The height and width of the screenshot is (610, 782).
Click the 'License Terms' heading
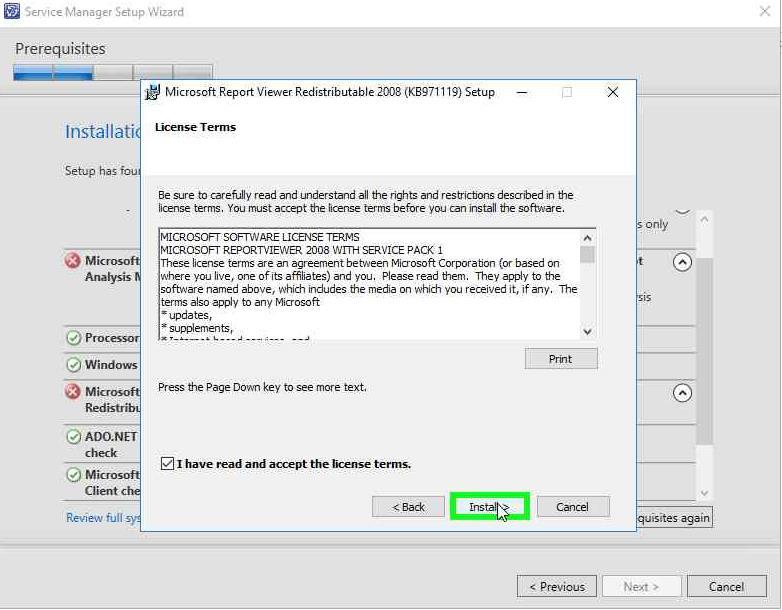coord(196,127)
